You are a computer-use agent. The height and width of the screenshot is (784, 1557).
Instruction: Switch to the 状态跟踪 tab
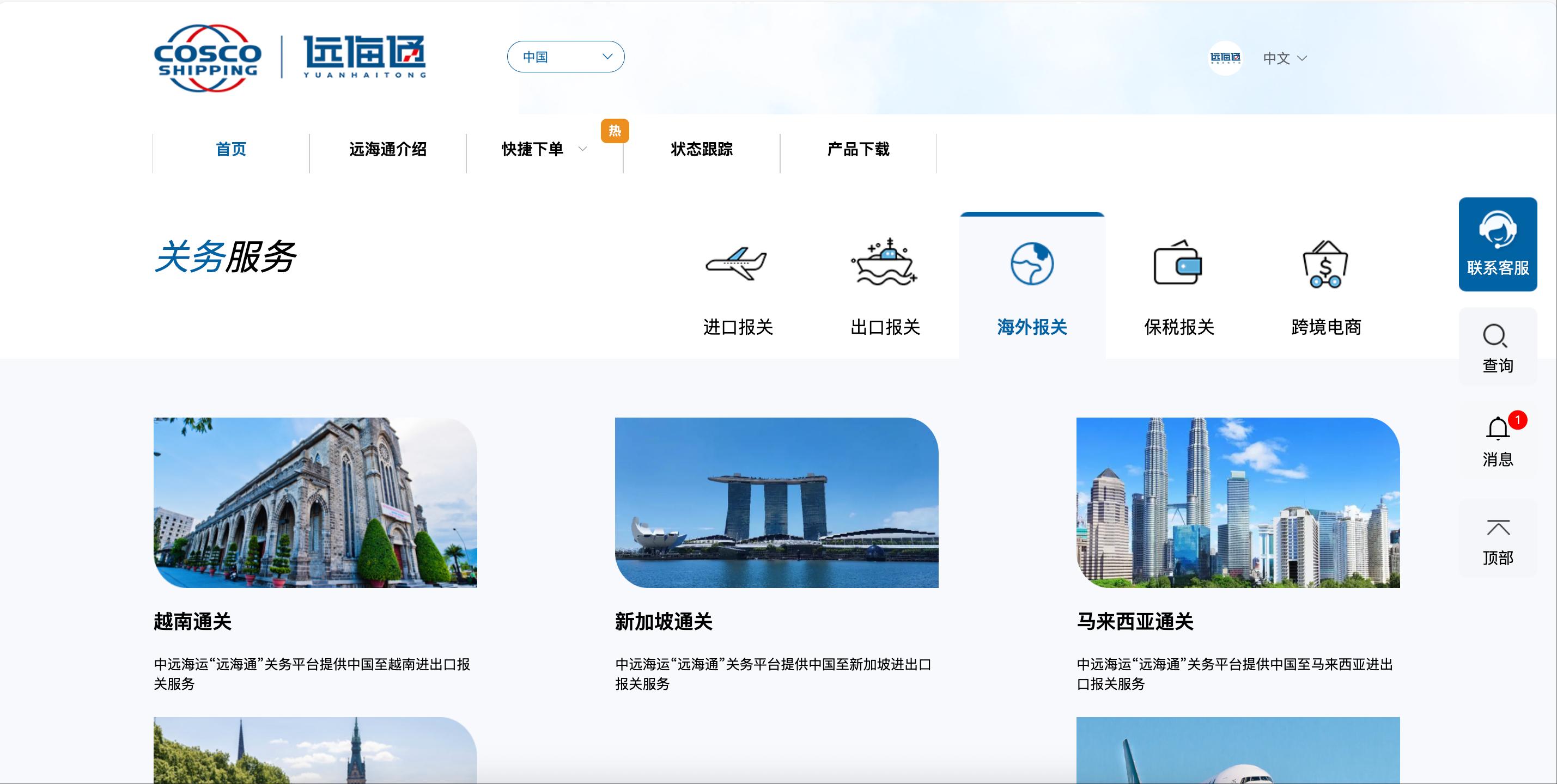[x=701, y=150]
